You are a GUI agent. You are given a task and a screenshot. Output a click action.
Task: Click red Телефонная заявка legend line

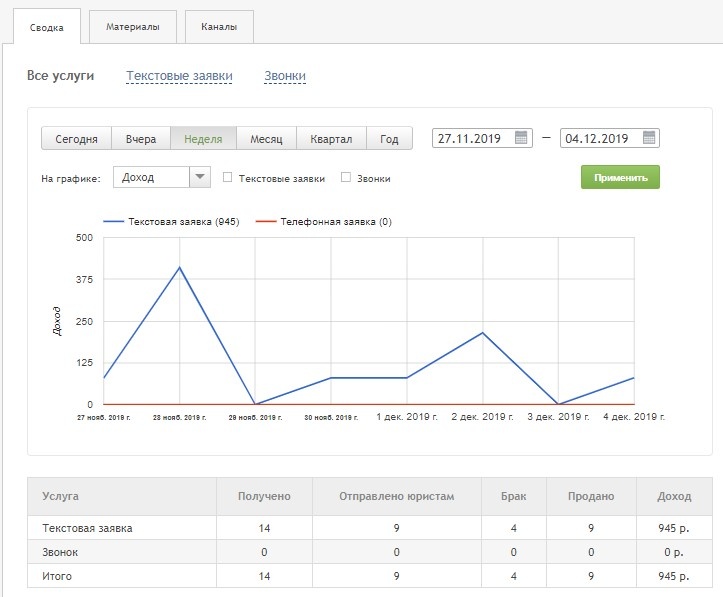266,222
